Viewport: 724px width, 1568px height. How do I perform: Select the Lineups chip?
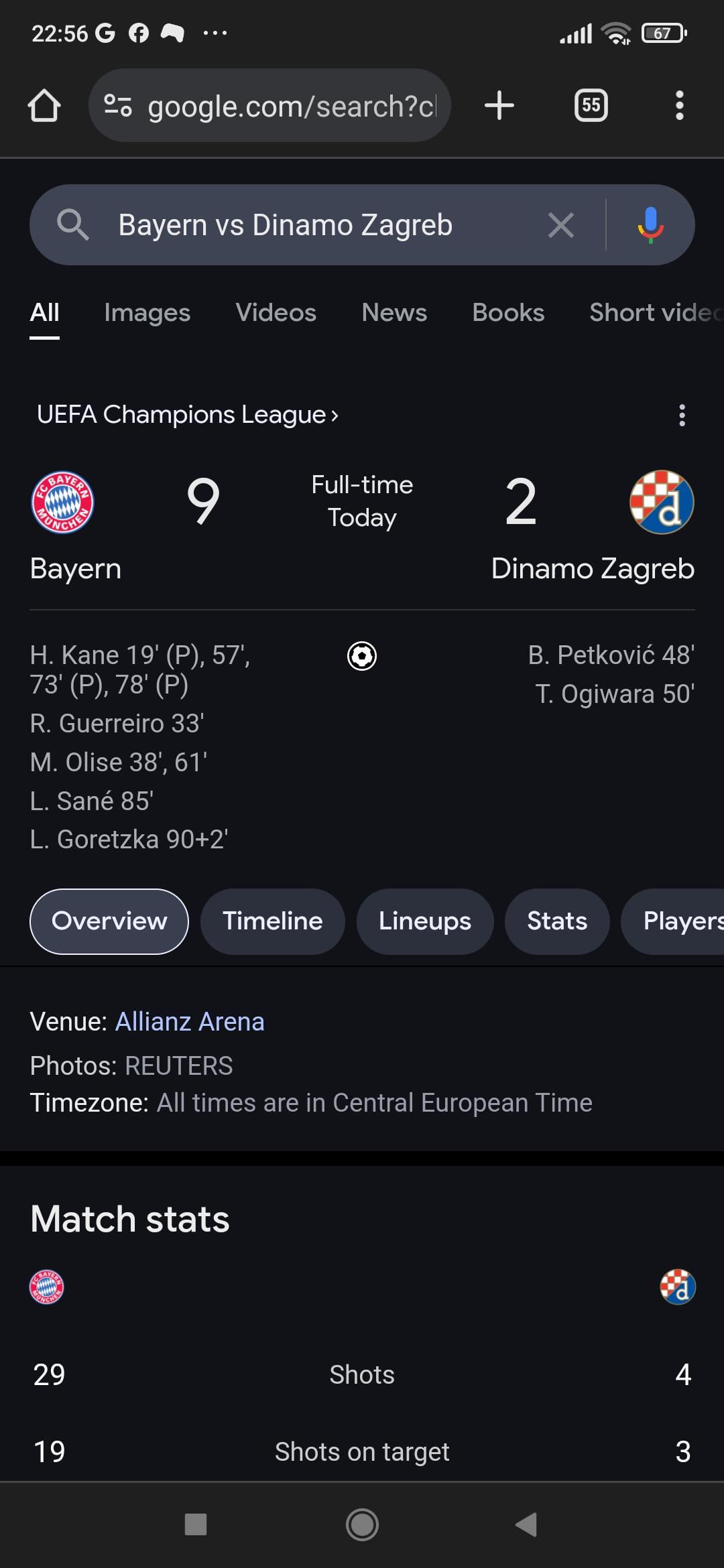click(x=424, y=921)
